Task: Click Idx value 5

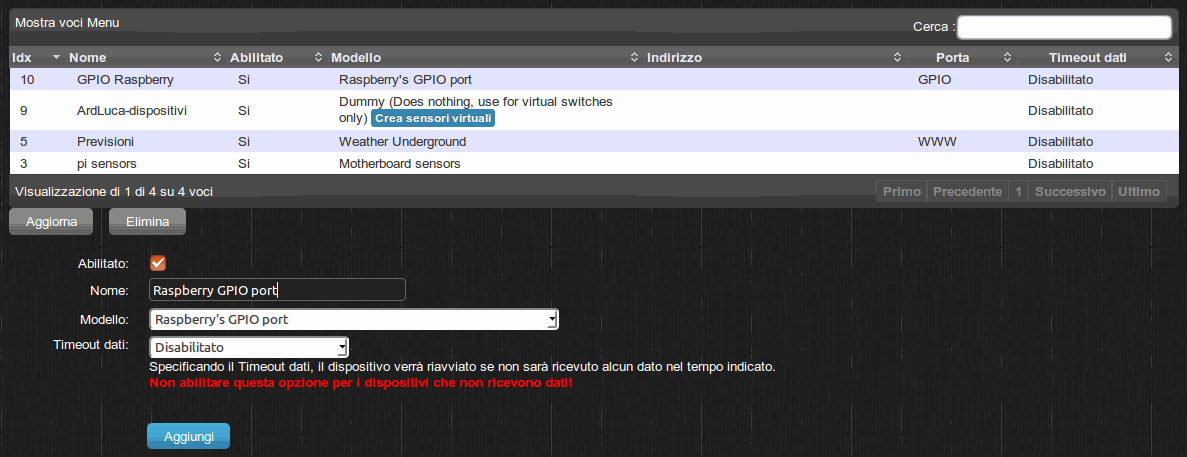Action: coord(24,141)
